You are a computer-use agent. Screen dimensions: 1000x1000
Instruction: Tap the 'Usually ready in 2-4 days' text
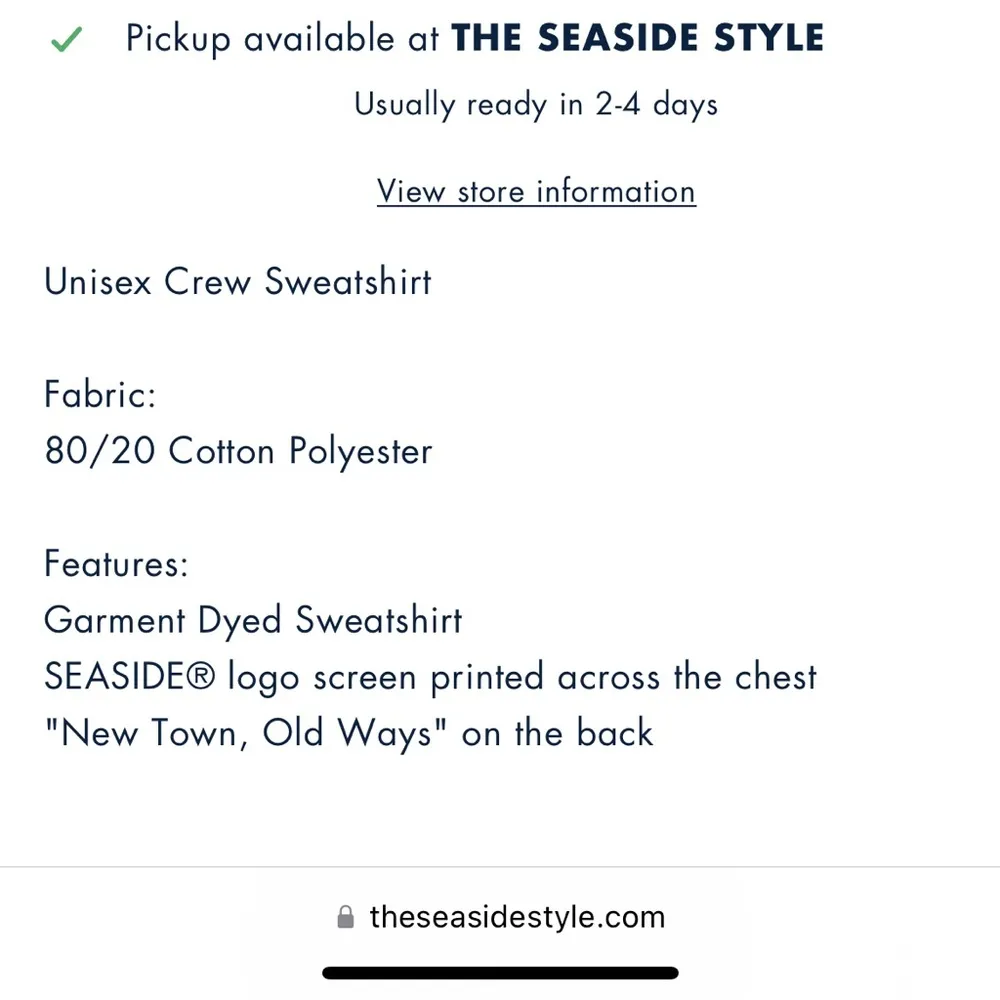(536, 104)
